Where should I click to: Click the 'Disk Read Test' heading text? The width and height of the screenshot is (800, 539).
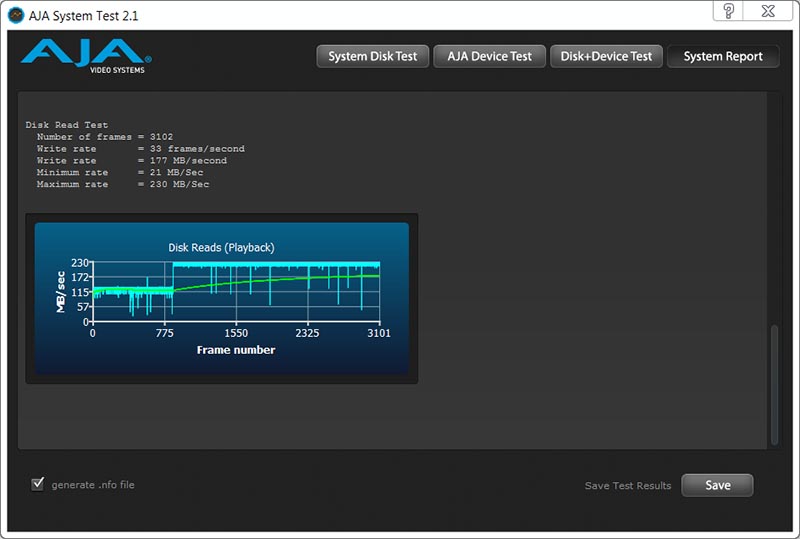tap(67, 125)
